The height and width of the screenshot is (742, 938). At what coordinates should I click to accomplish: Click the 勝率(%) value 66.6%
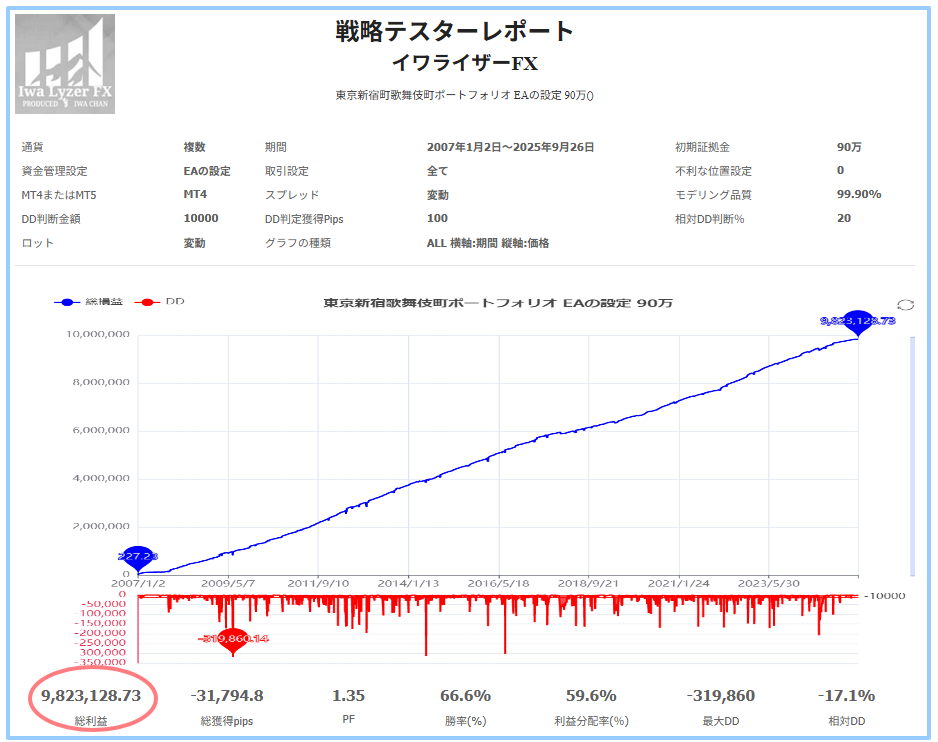pos(465,696)
